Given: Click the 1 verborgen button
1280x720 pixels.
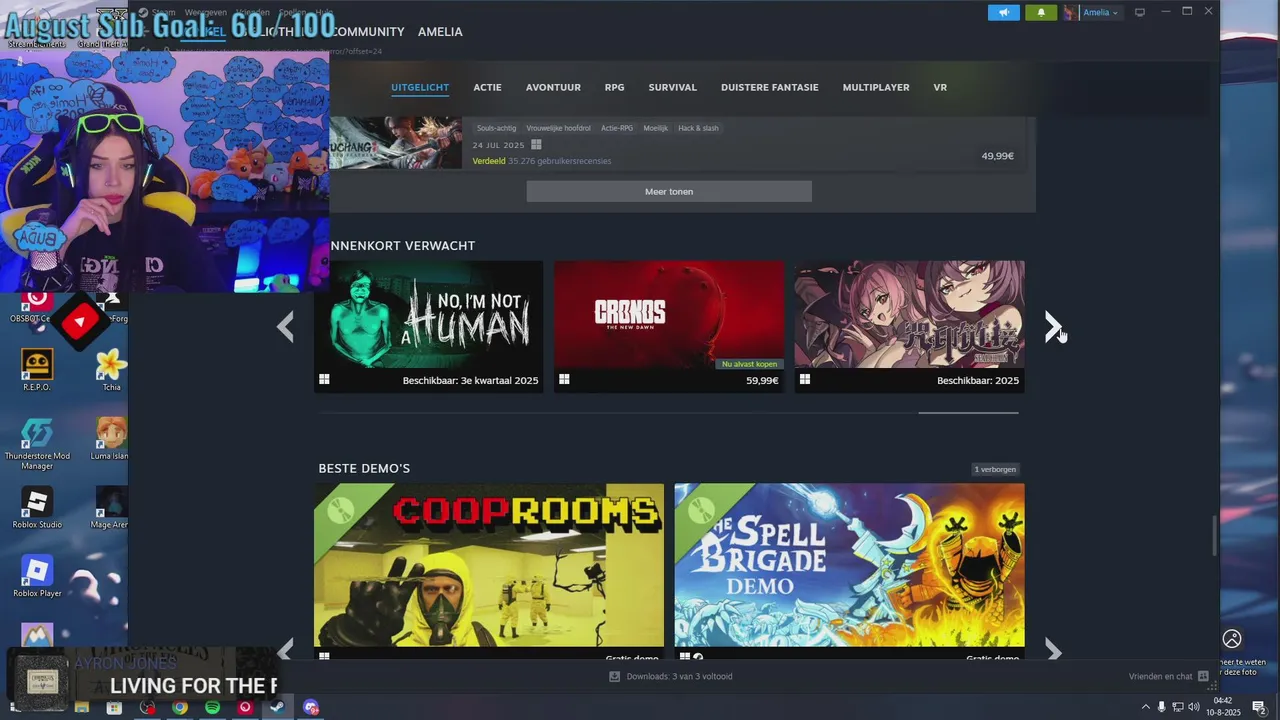Looking at the screenshot, I should coord(995,469).
